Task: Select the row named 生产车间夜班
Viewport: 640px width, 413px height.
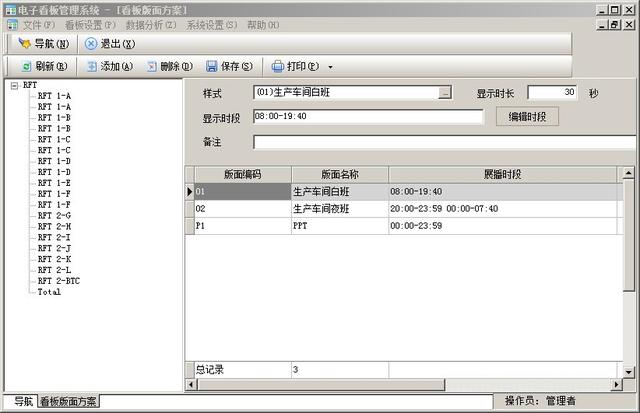Action: pos(321,209)
